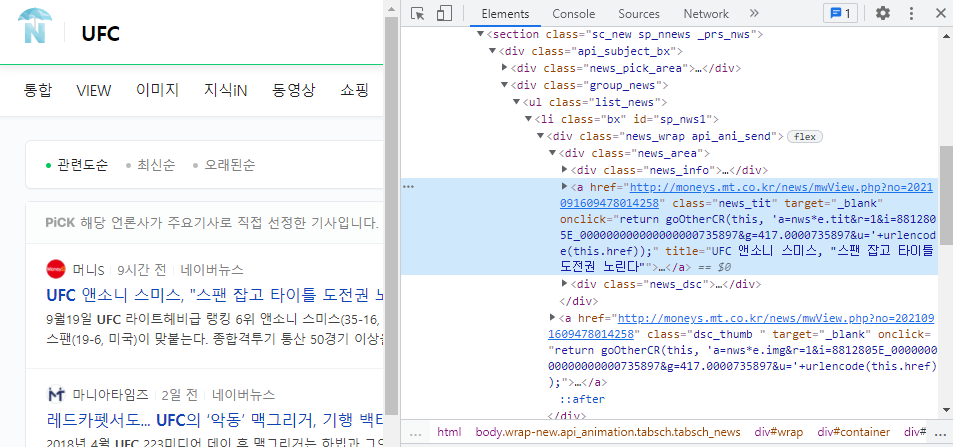The height and width of the screenshot is (447, 953).
Task: Expand the selected a news_tit node
Action: [565, 186]
